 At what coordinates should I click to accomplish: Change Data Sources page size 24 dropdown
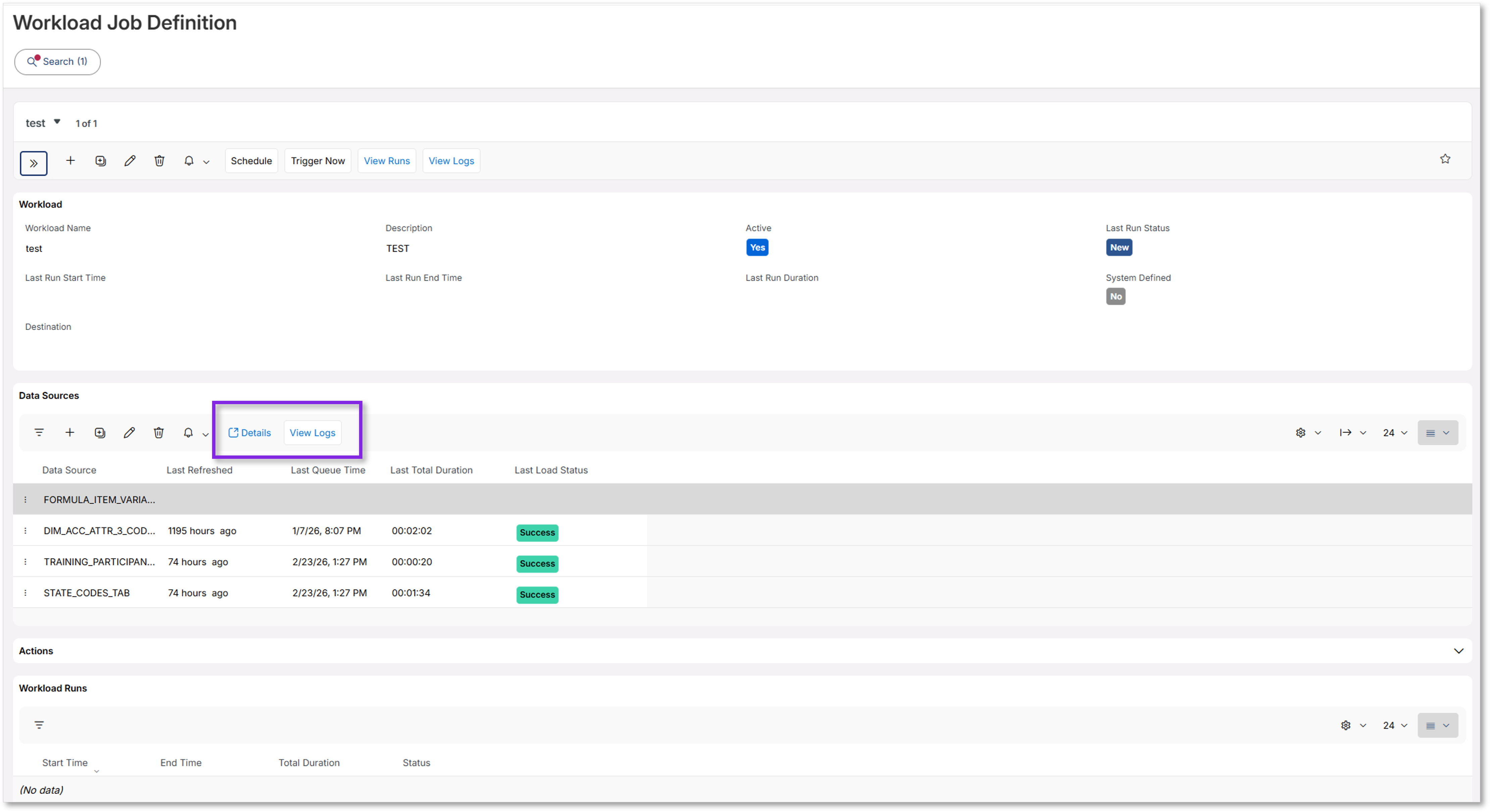click(1395, 432)
